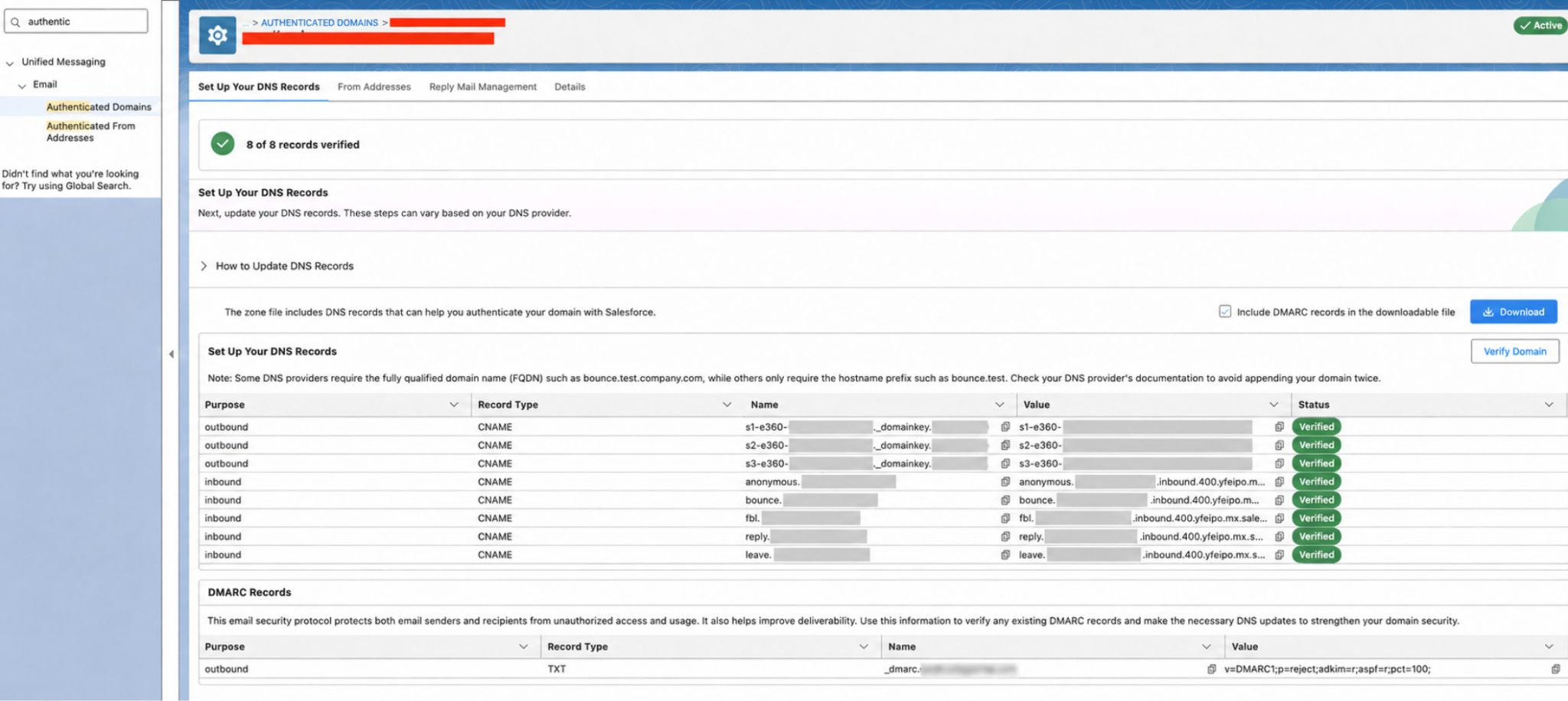Toggle Include DMARC records in downloadable file
This screenshot has height=701, width=1568.
click(1225, 312)
